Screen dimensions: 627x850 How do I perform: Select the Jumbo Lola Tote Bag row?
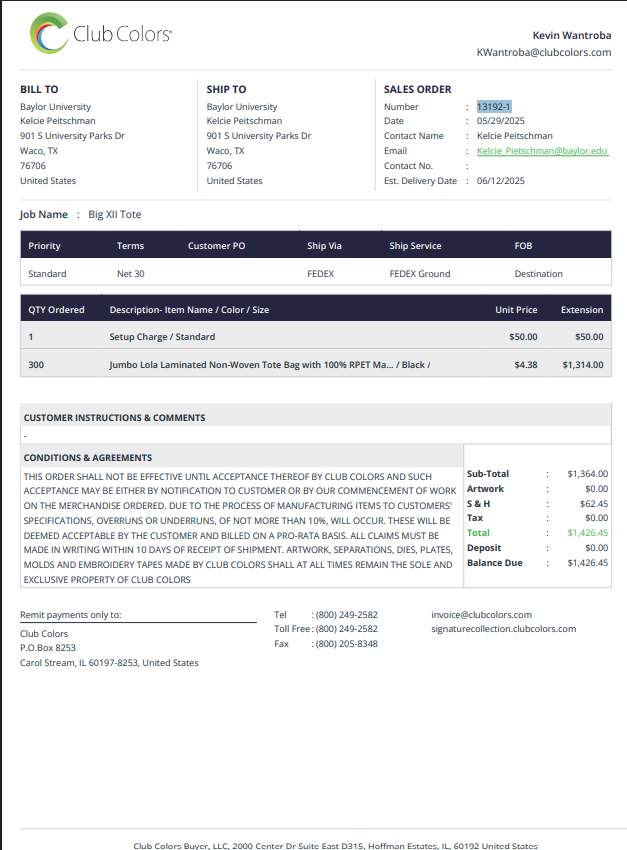[316, 364]
